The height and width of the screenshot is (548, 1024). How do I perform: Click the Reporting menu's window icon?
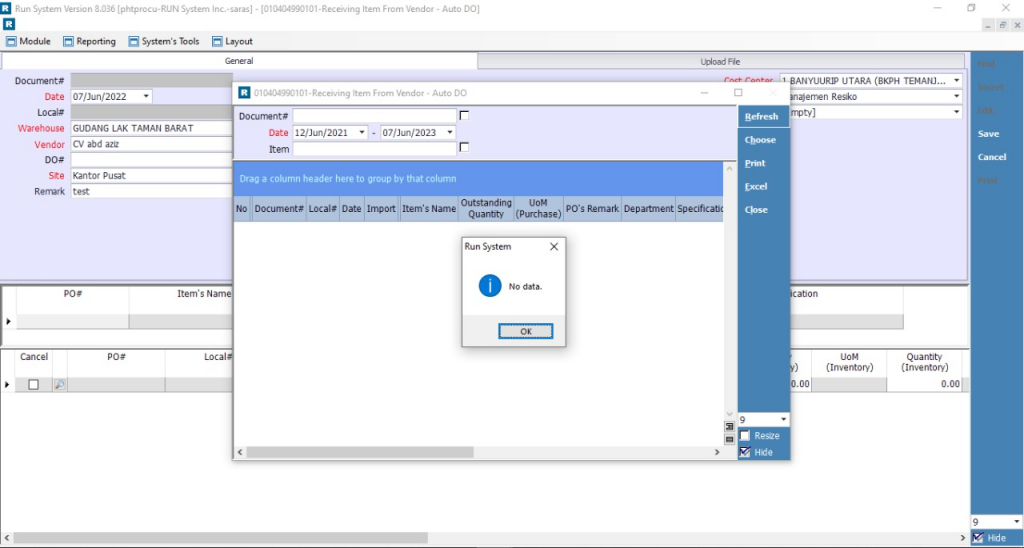point(68,41)
